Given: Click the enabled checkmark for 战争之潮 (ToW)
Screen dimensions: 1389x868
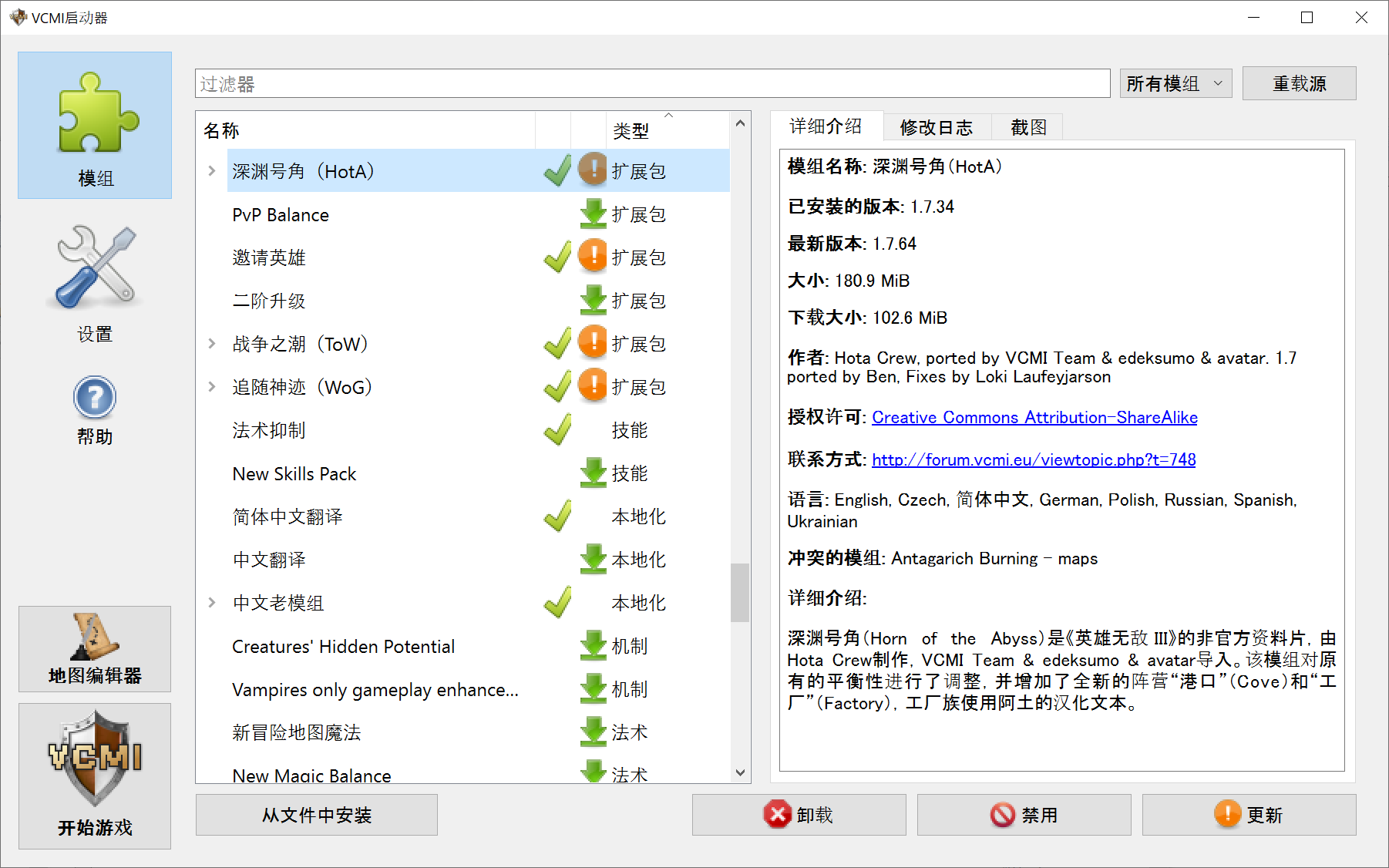Looking at the screenshot, I should point(557,344).
